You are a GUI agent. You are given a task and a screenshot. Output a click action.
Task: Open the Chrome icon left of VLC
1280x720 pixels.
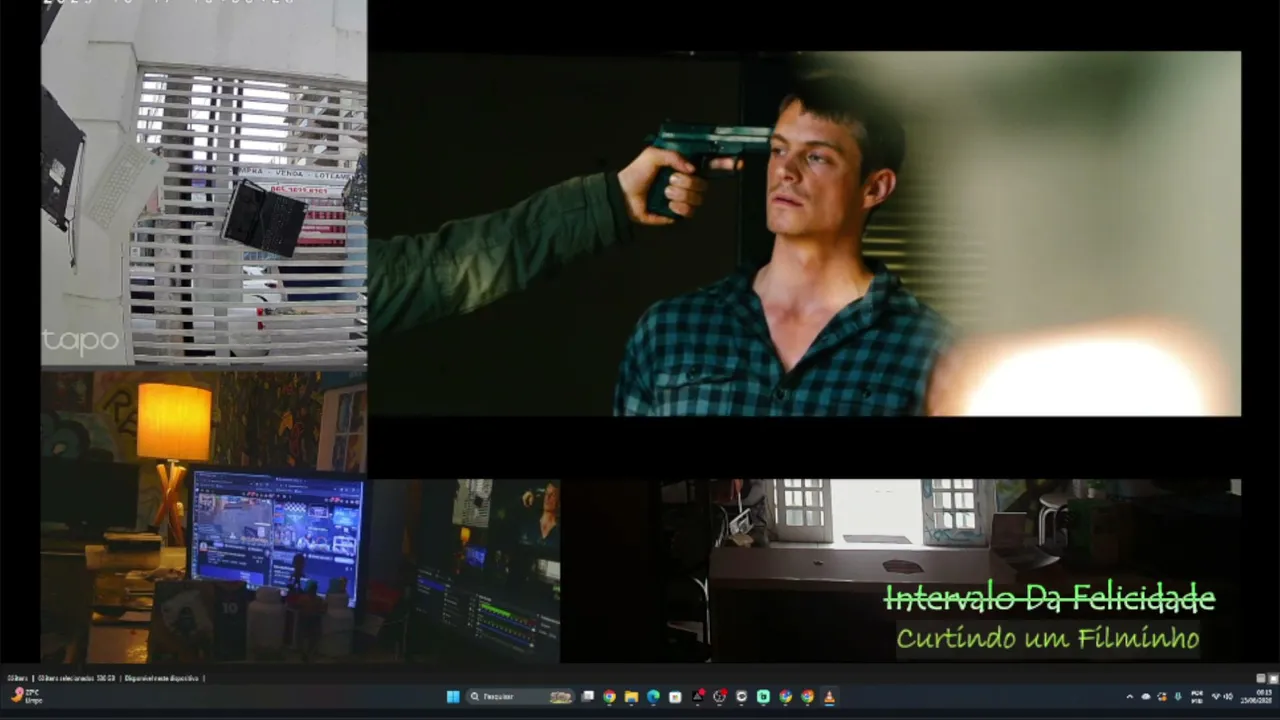click(807, 697)
